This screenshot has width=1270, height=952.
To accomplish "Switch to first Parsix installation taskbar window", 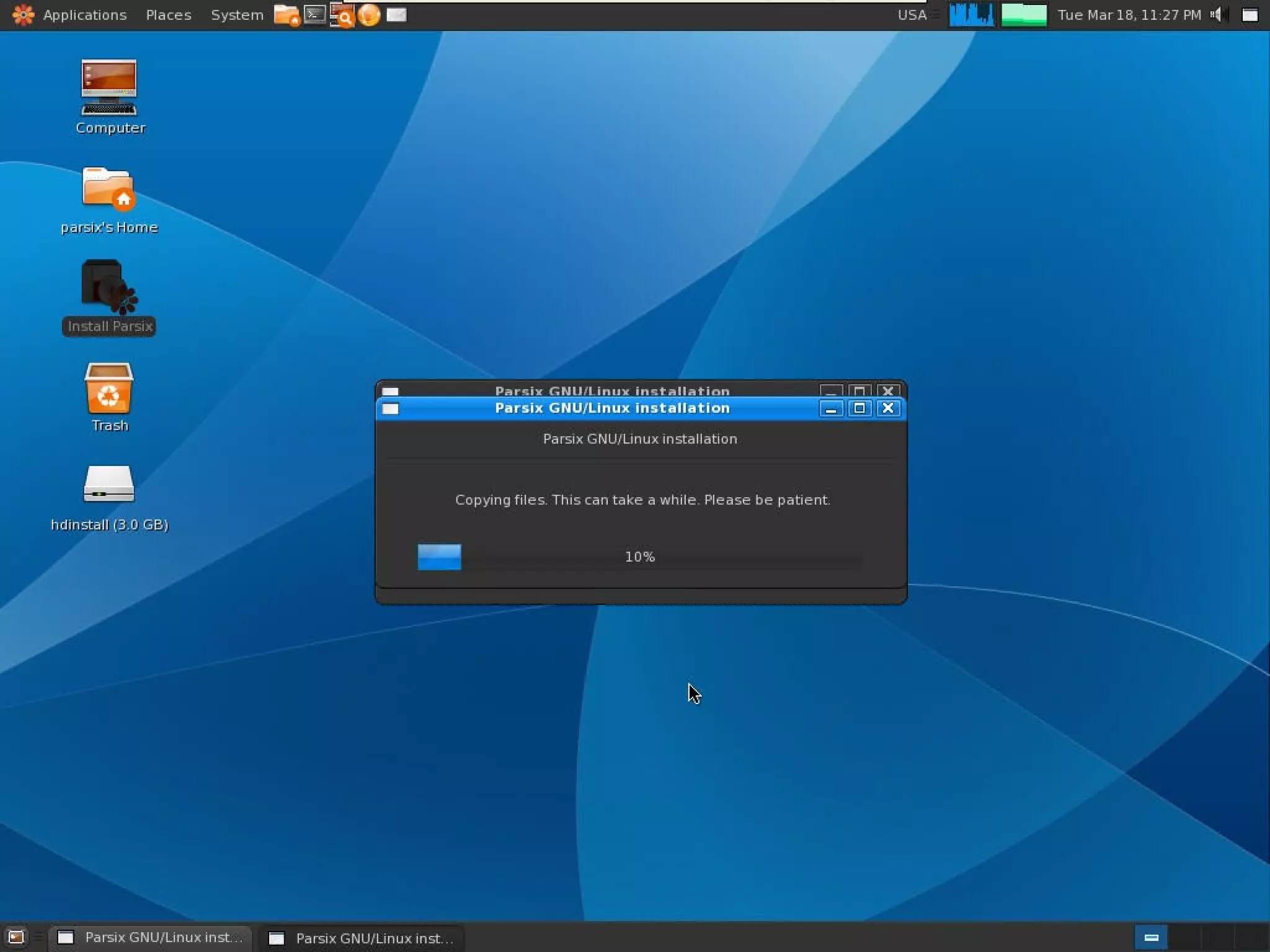I will (151, 937).
